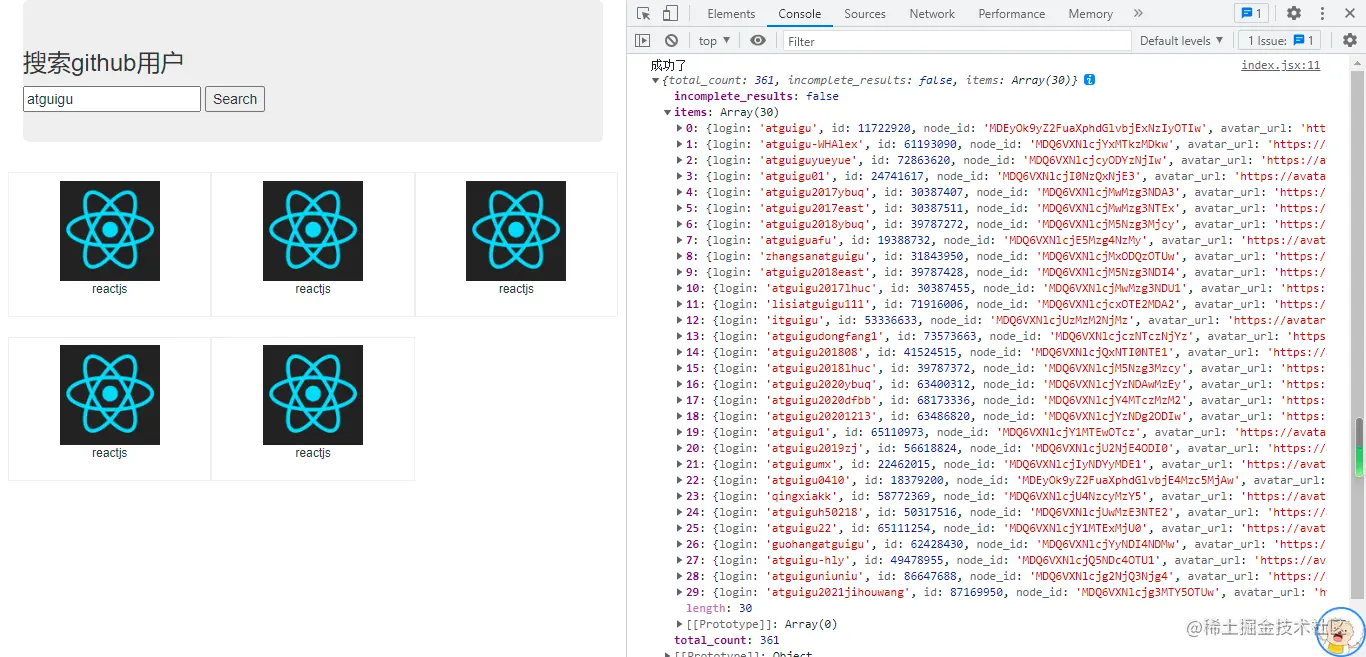Expand the [[Prototype]]: Array(0) node
The height and width of the screenshot is (657, 1366).
tap(680, 624)
